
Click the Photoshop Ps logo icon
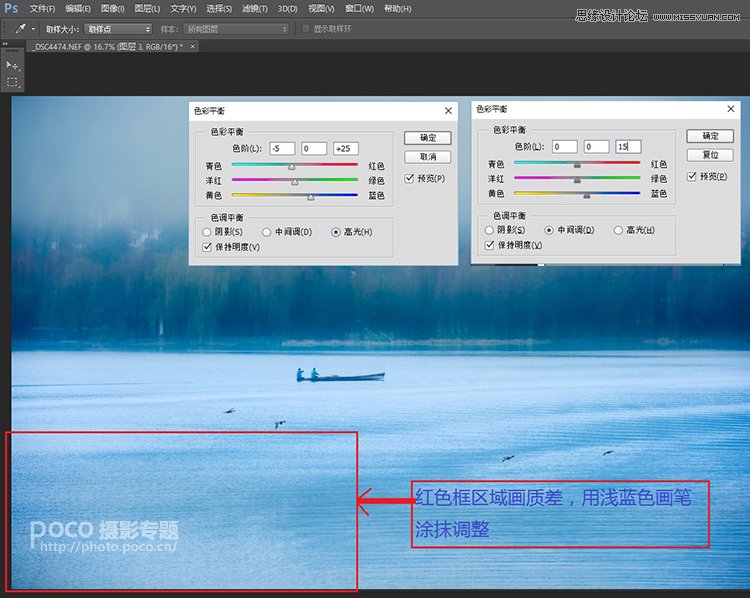point(11,8)
